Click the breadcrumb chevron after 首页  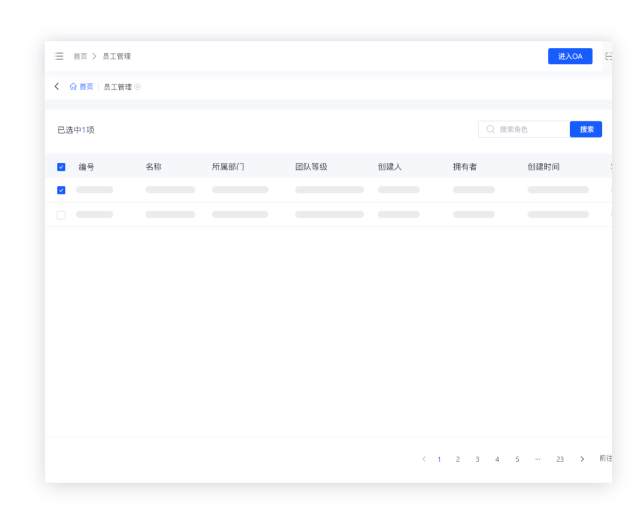click(x=94, y=57)
